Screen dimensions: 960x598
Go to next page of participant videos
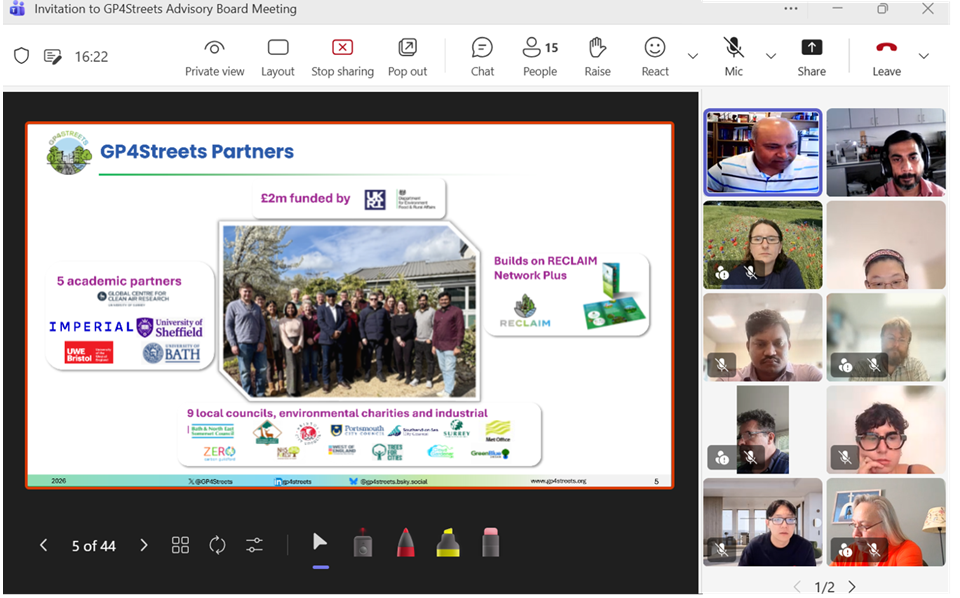(x=852, y=586)
